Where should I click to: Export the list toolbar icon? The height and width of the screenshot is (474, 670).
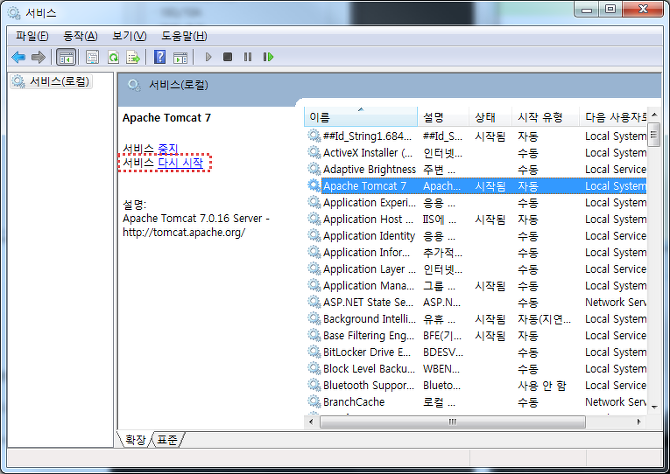tap(133, 57)
